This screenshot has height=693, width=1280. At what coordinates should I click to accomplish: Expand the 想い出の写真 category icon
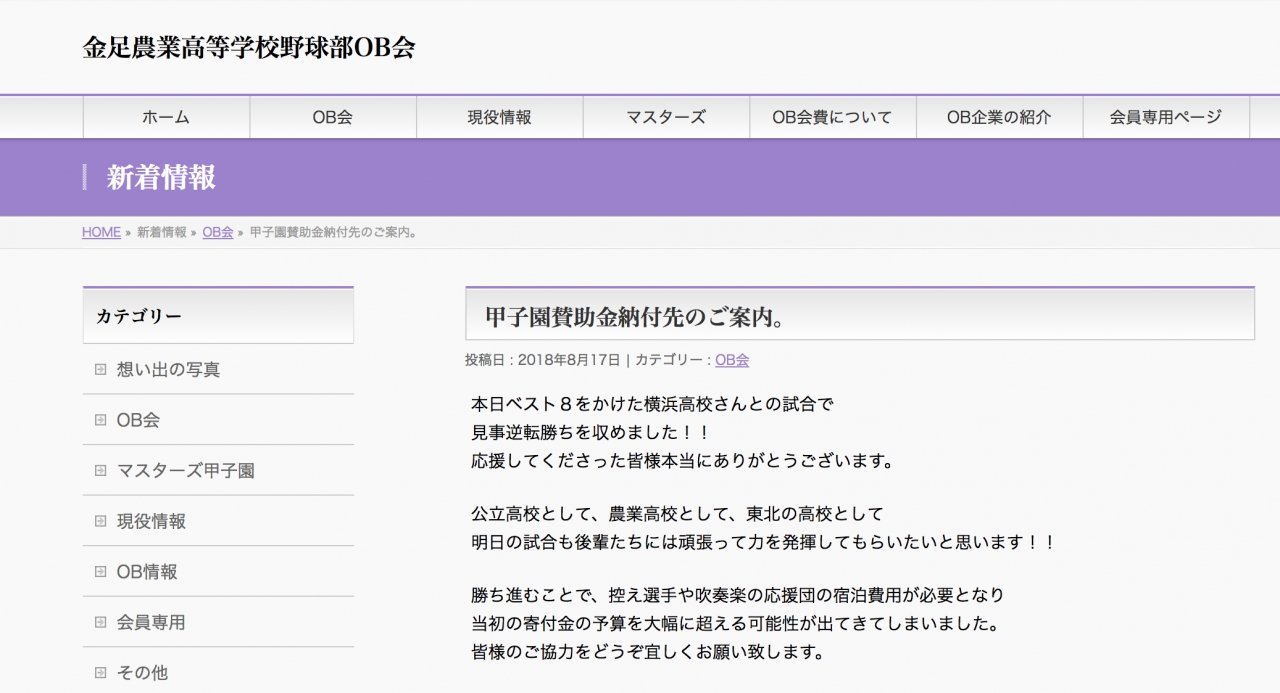click(98, 369)
